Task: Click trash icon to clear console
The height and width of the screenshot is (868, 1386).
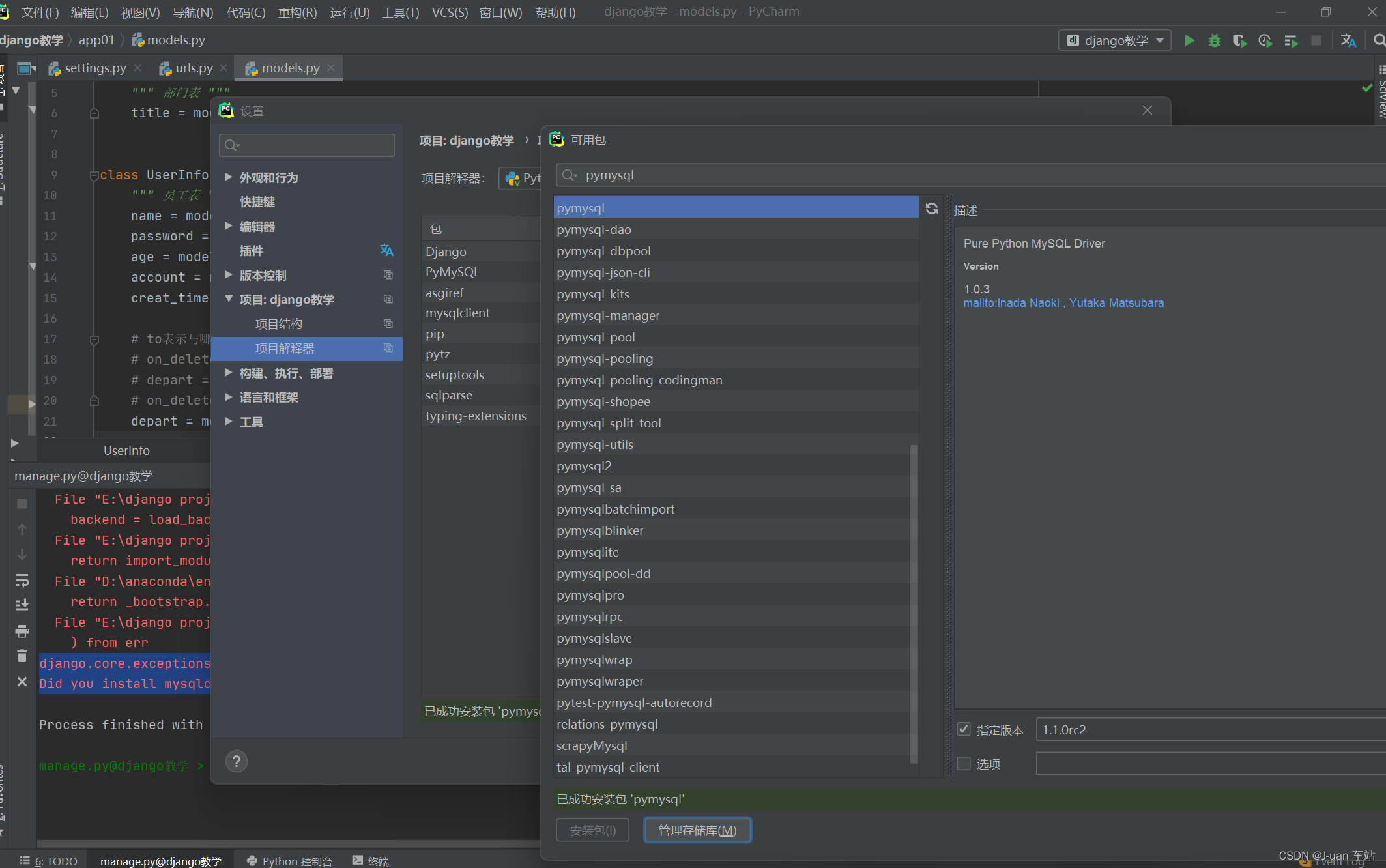Action: click(x=22, y=656)
